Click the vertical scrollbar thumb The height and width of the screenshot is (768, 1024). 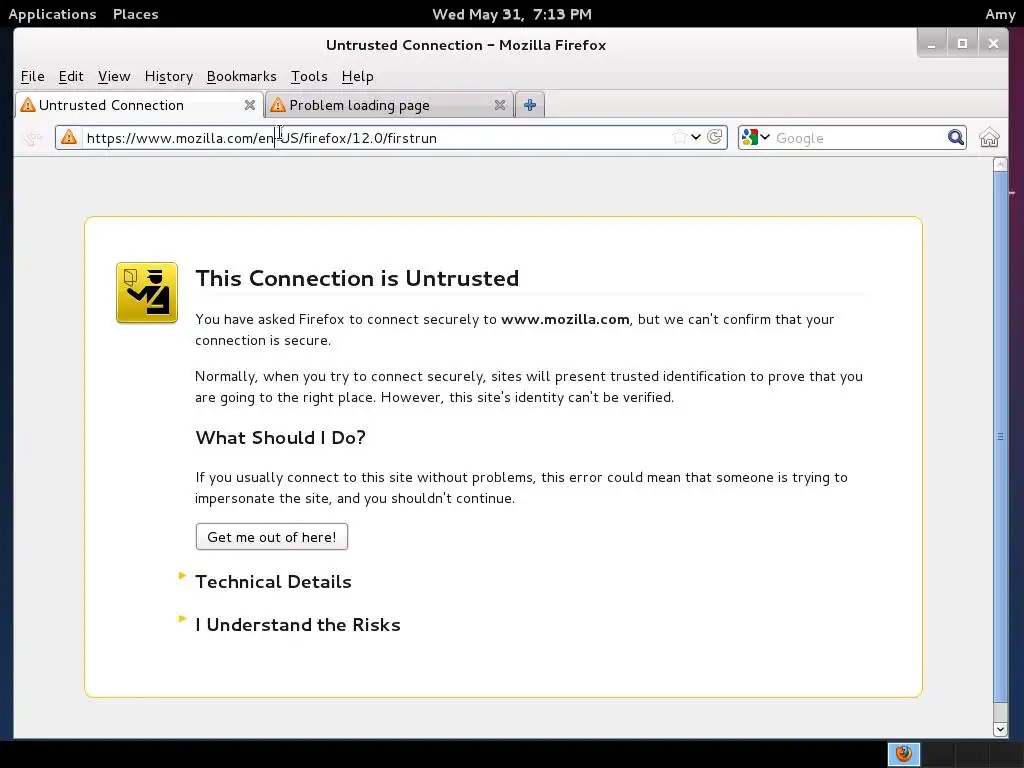[x=1000, y=436]
